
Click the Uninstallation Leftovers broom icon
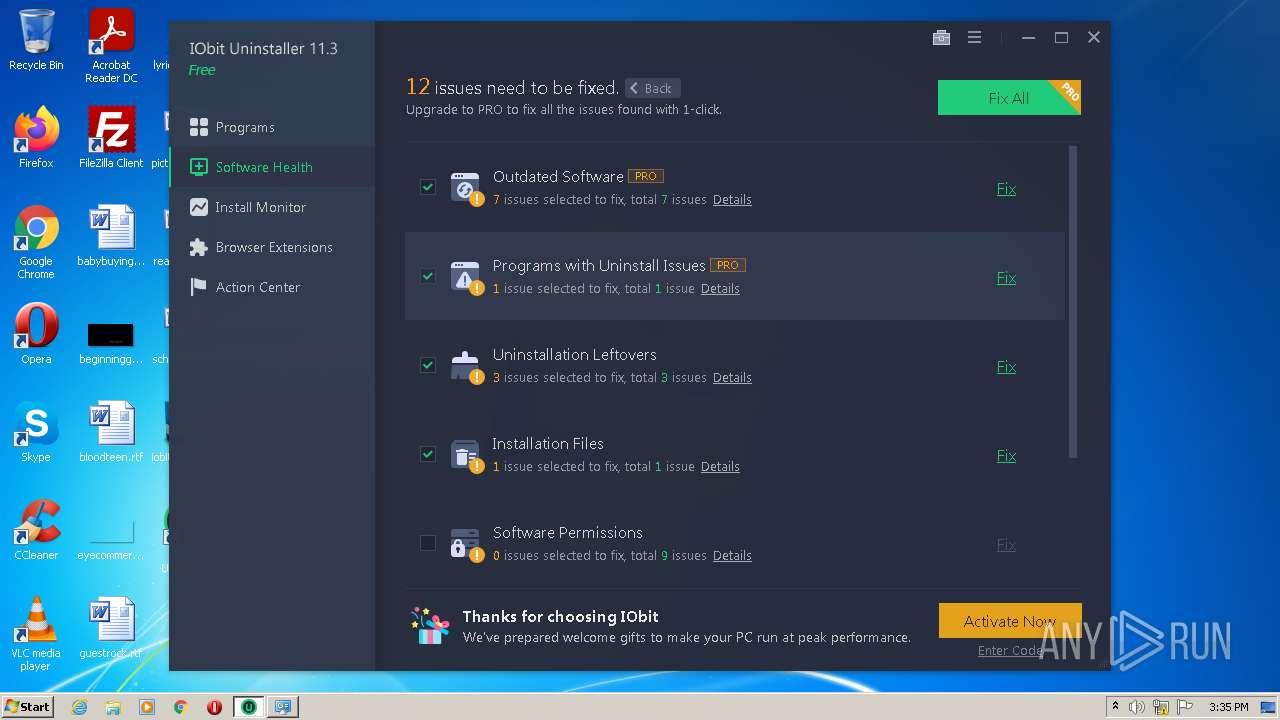tap(466, 366)
